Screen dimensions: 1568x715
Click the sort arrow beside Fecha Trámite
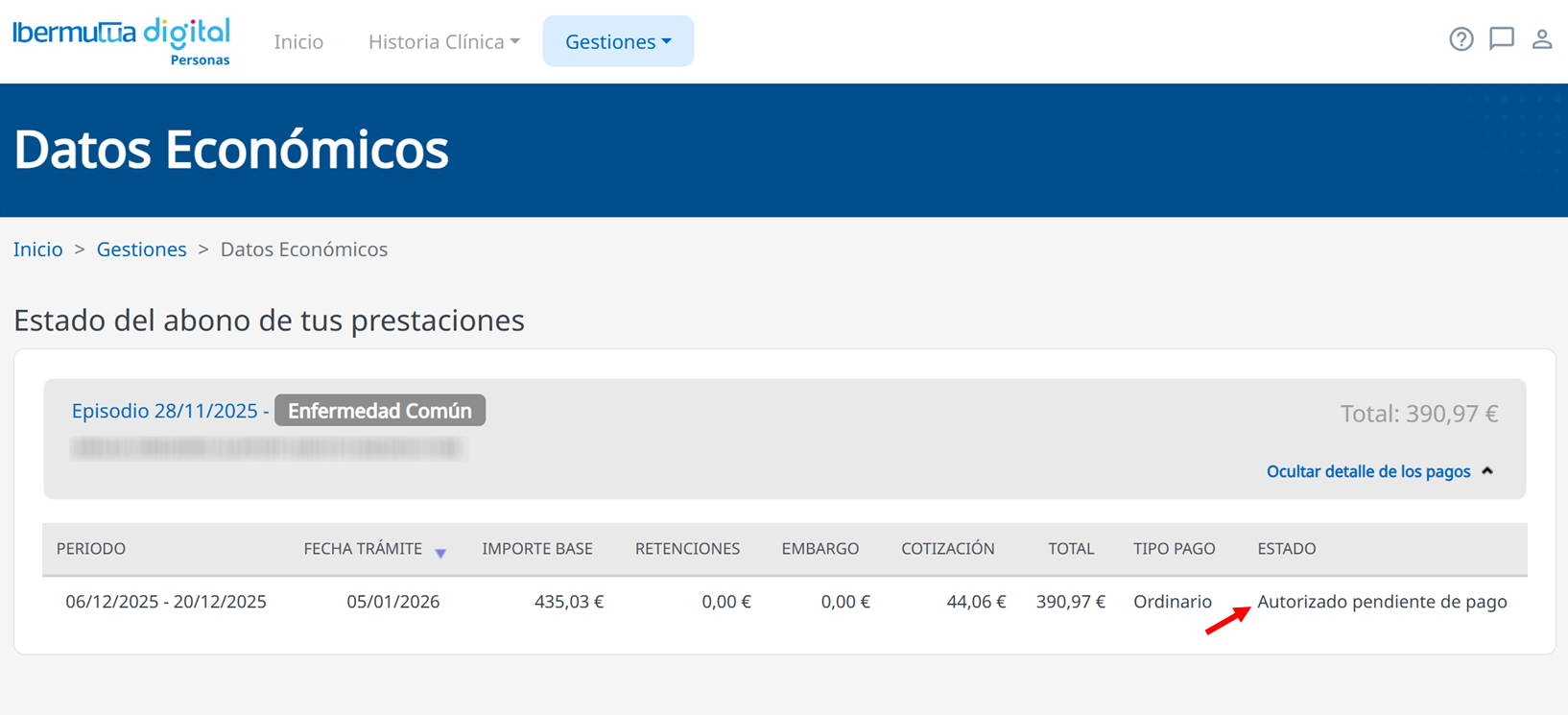pyautogui.click(x=440, y=553)
